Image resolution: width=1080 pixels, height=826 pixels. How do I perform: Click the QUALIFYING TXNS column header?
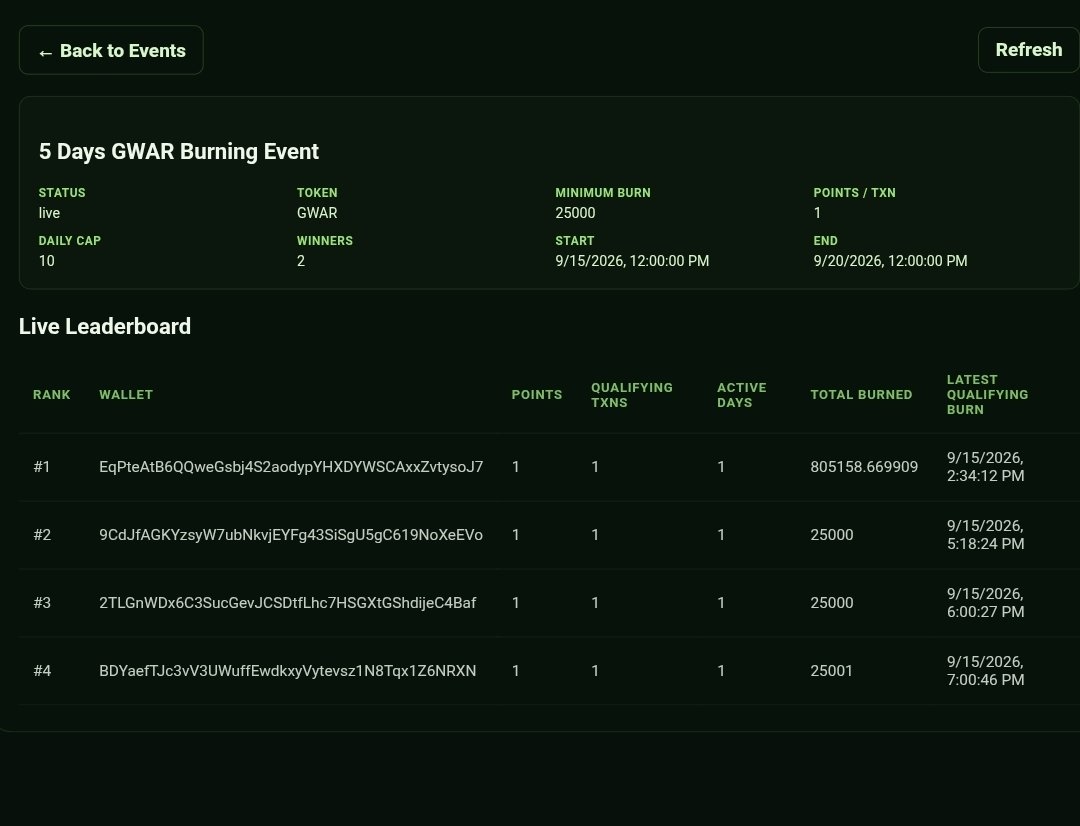pos(632,395)
